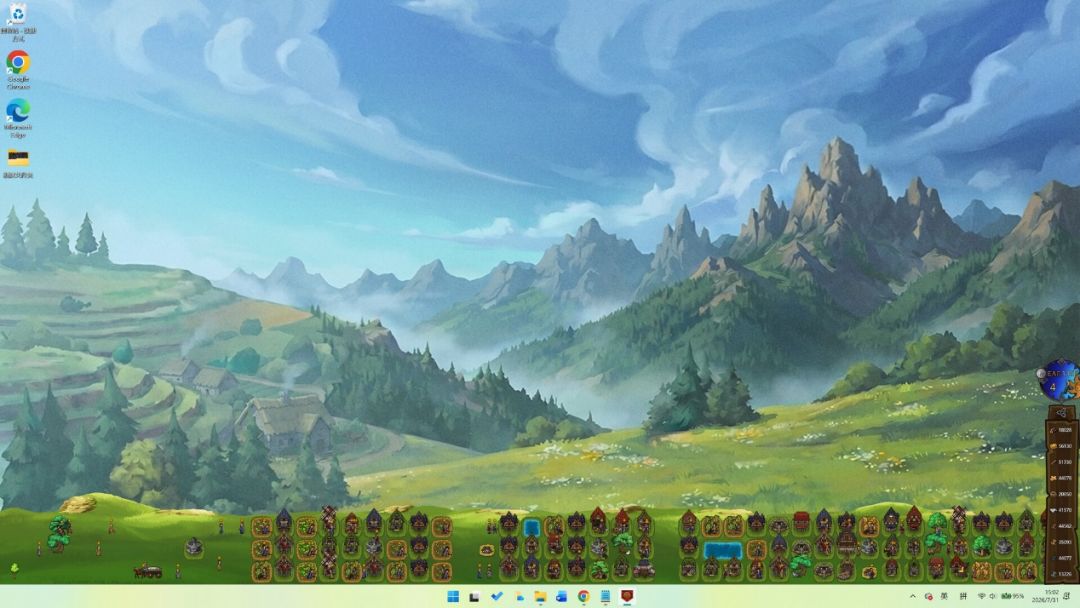Switch to Chrome in the taskbar
Viewport: 1080px width, 608px height.
pos(583,596)
